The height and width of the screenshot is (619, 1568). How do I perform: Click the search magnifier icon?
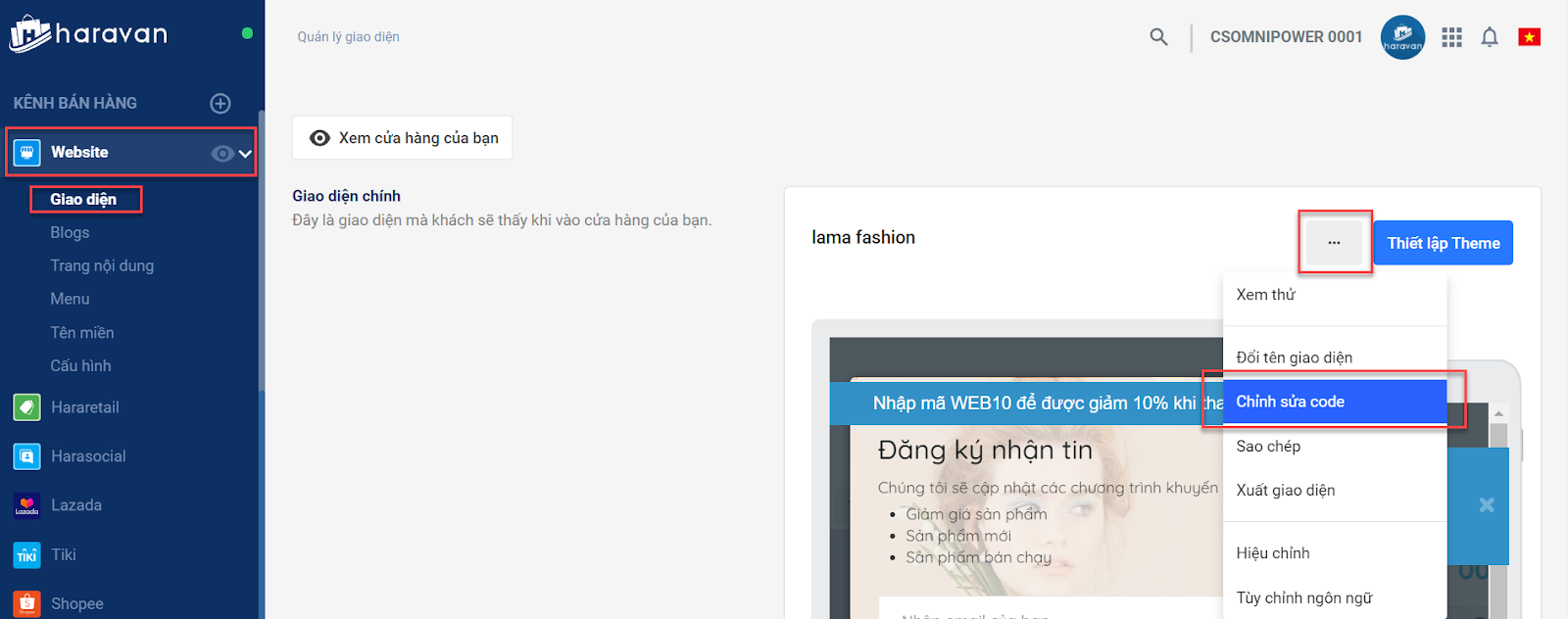click(1158, 37)
